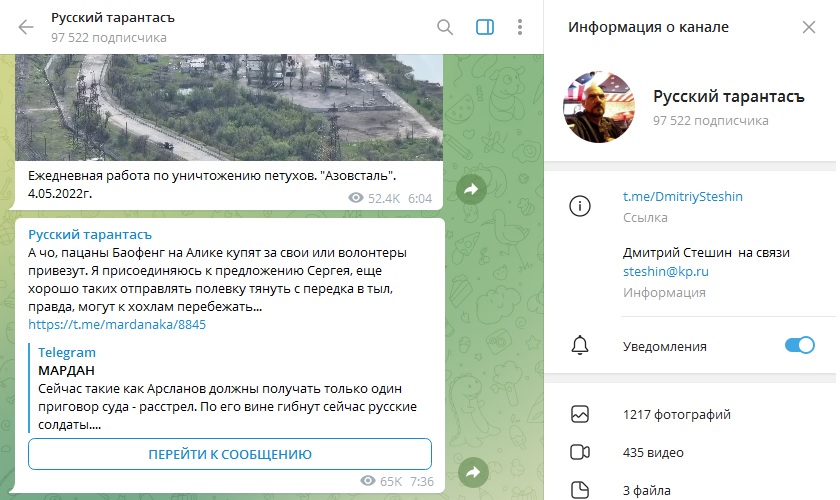Close the channel info panel
Image resolution: width=840 pixels, height=500 pixels.
(809, 27)
